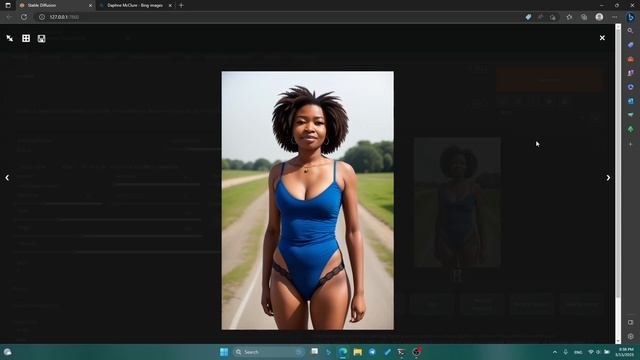Click the page vertical scrollbar
The image size is (640, 360).
[618, 184]
